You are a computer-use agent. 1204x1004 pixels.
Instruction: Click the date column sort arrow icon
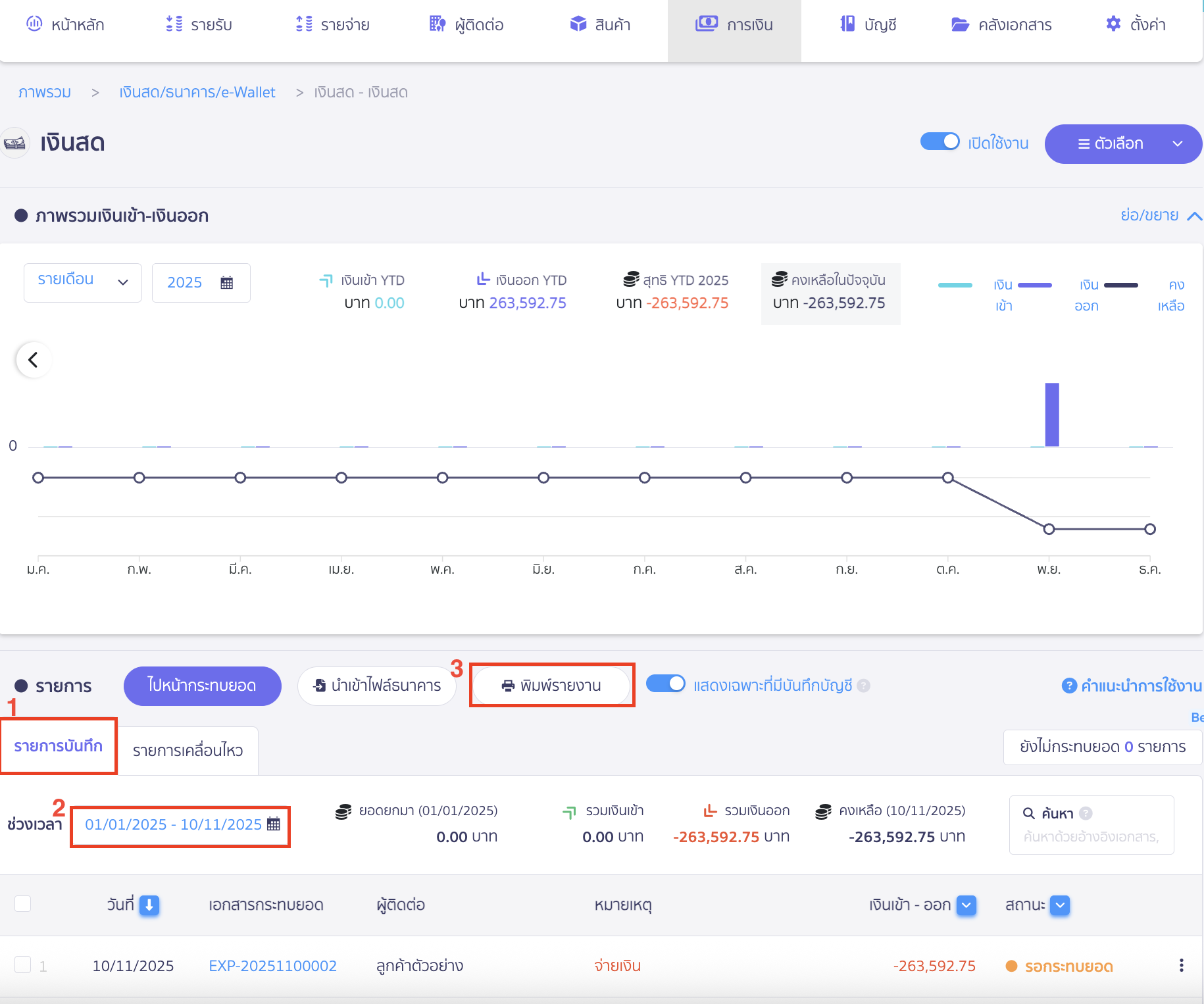tap(149, 905)
